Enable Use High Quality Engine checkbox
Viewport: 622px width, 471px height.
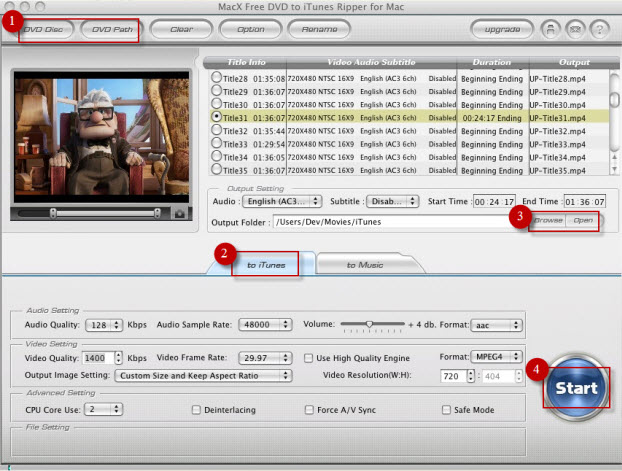[x=308, y=358]
